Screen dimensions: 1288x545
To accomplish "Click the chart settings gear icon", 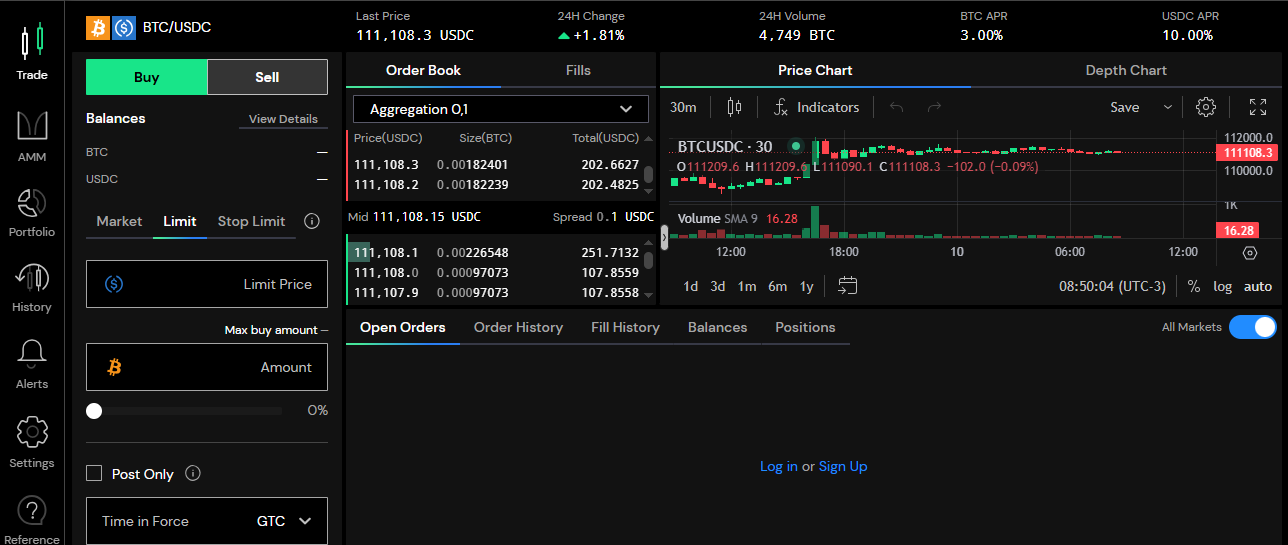I will (x=1206, y=107).
